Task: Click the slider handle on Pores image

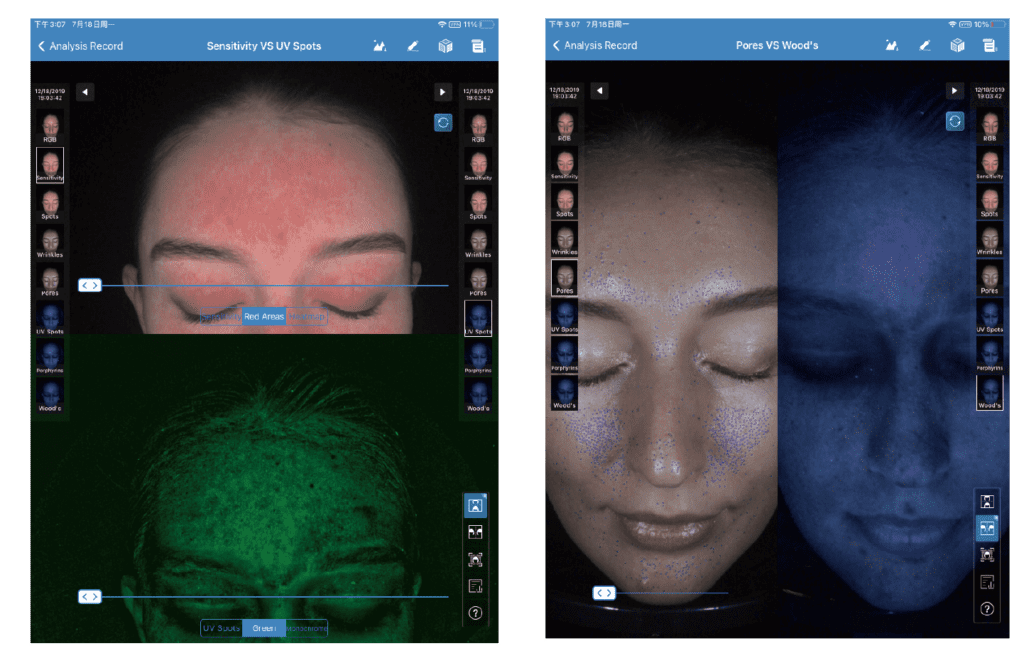Action: 604,593
